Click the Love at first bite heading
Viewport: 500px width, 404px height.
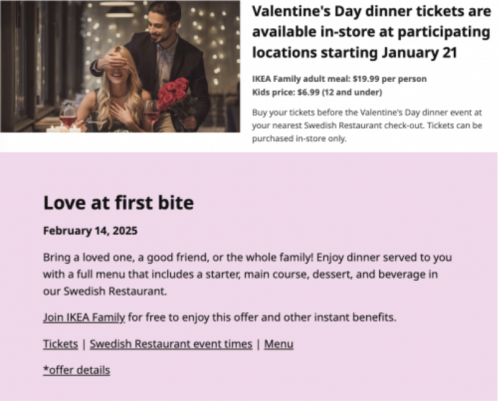[x=118, y=203]
